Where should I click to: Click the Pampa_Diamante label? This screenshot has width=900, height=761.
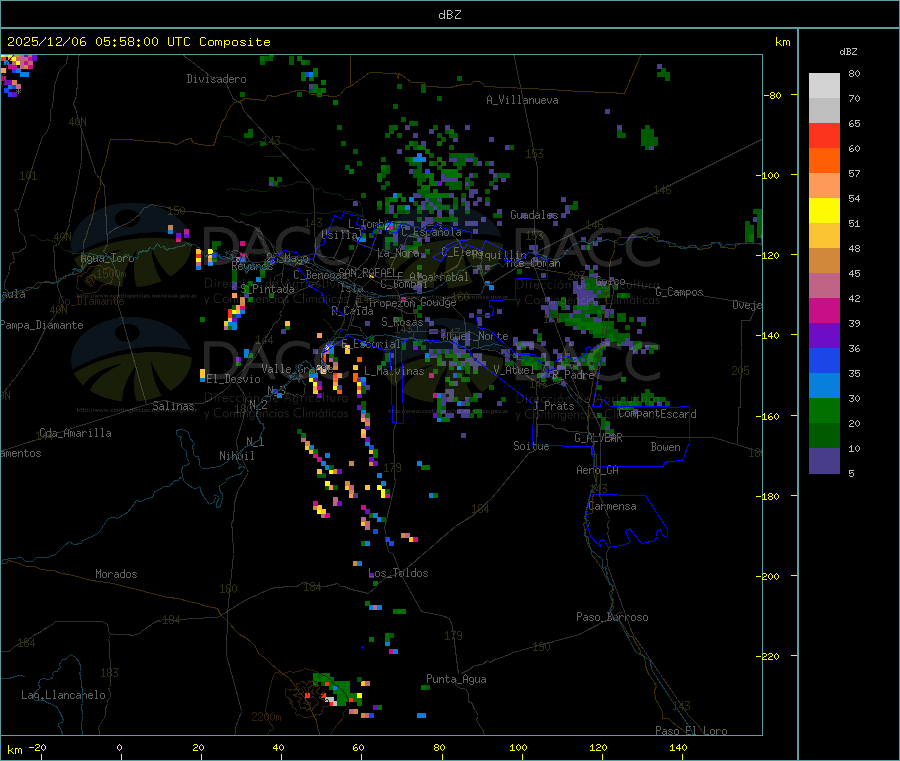point(42,325)
